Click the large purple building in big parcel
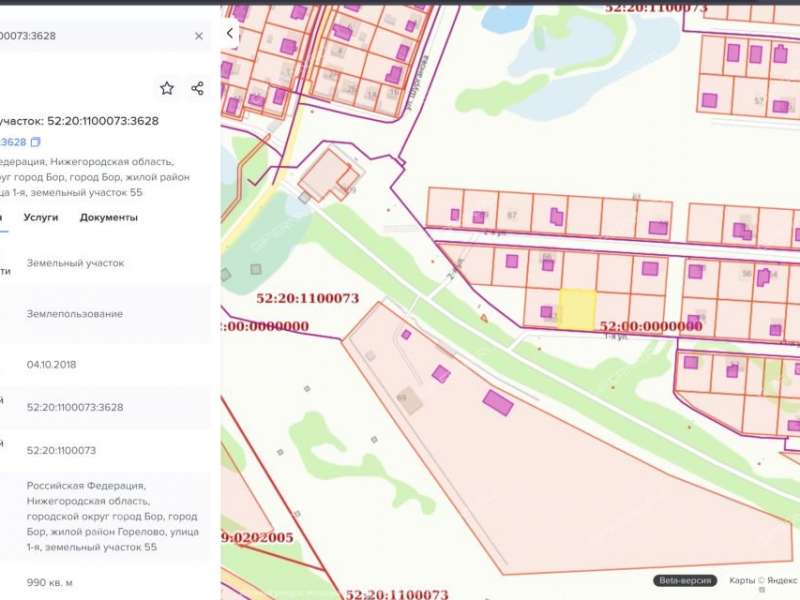This screenshot has height=600, width=800. pyautogui.click(x=498, y=403)
